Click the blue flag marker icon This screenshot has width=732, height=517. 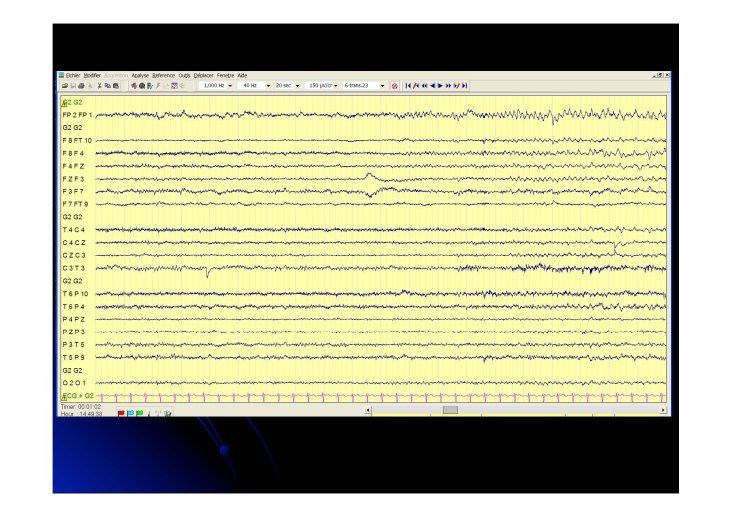[130, 413]
